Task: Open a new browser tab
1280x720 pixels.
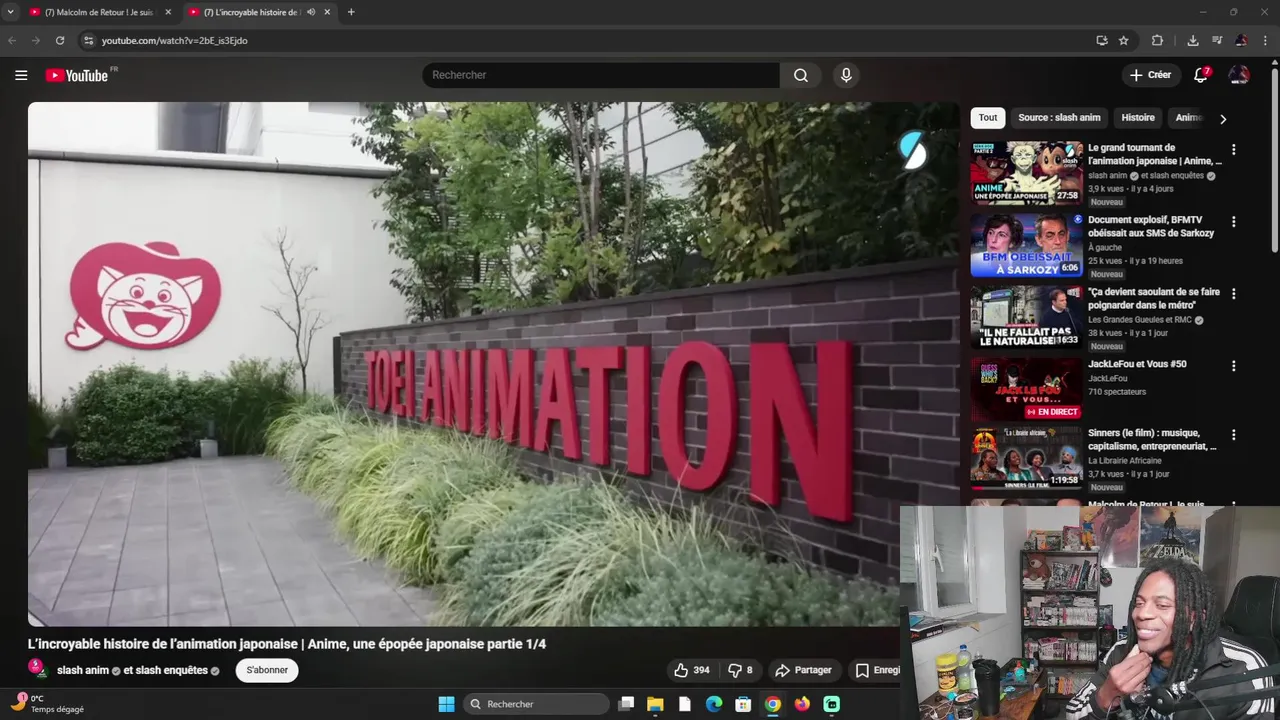Action: (350, 12)
